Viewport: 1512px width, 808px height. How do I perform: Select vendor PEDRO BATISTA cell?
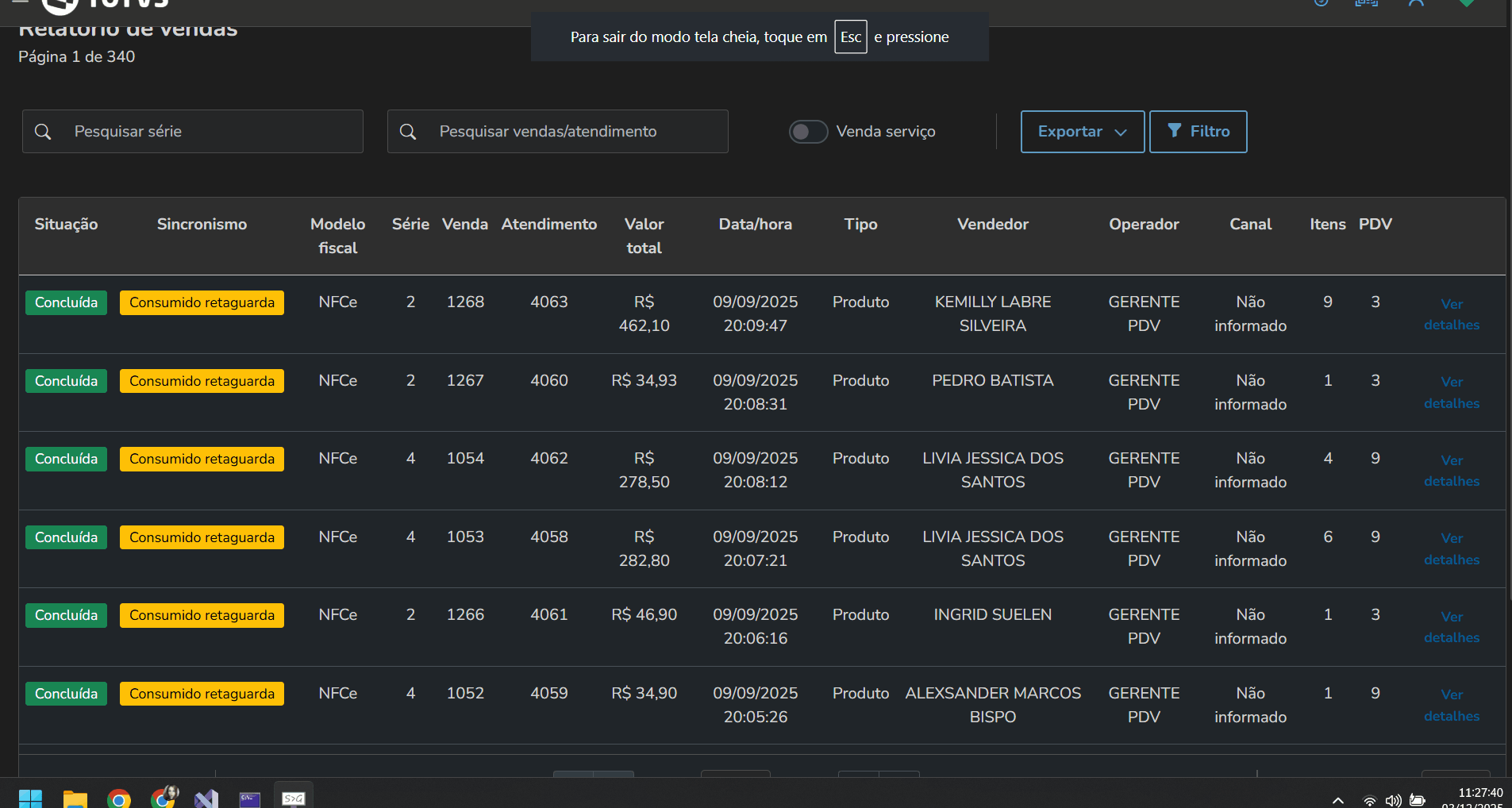[x=993, y=381]
